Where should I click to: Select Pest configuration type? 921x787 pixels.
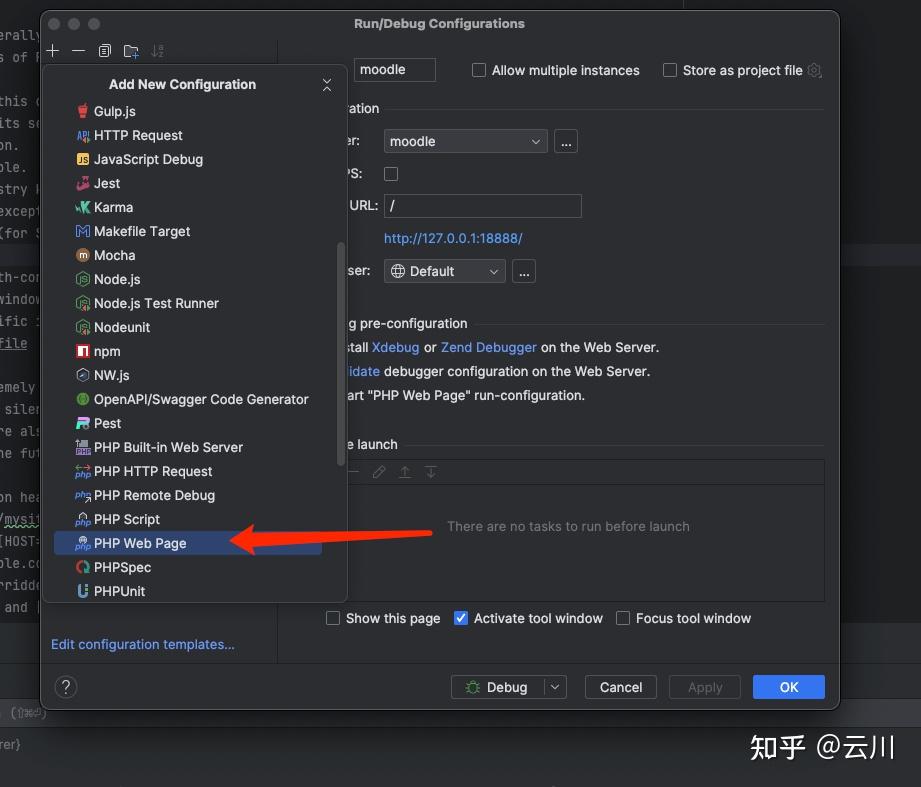(188, 423)
